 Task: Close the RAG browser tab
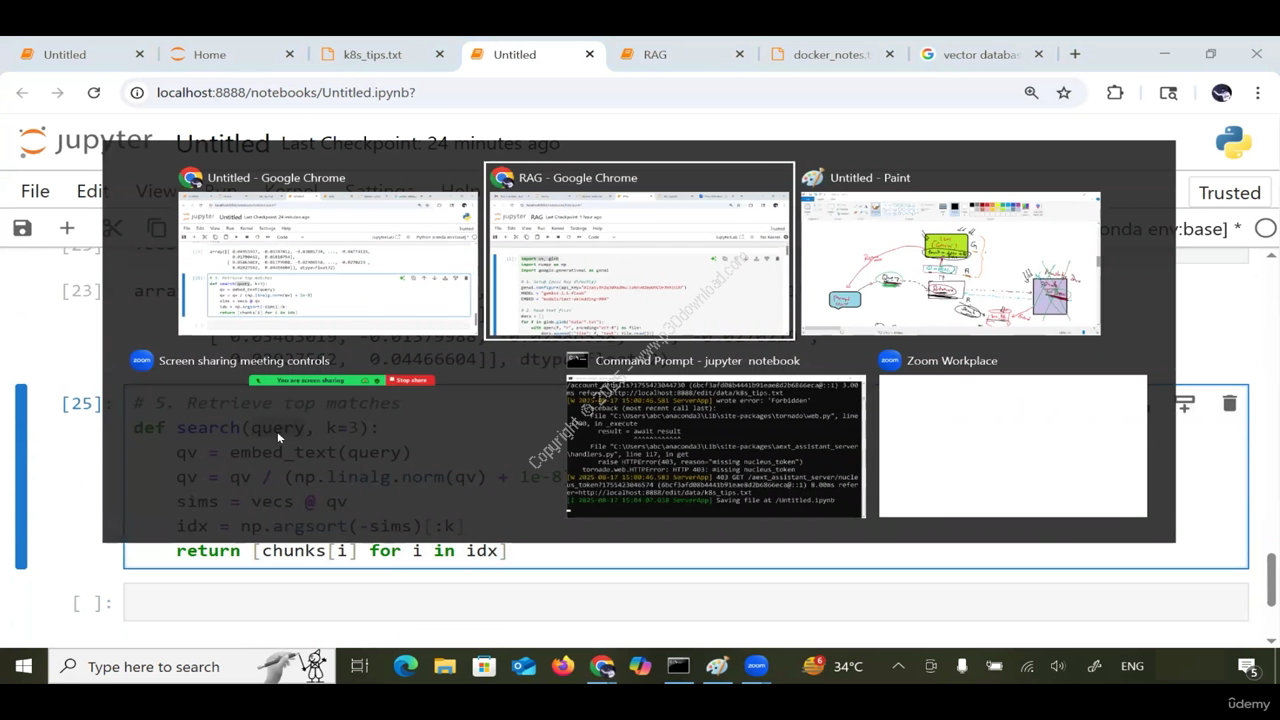click(740, 54)
